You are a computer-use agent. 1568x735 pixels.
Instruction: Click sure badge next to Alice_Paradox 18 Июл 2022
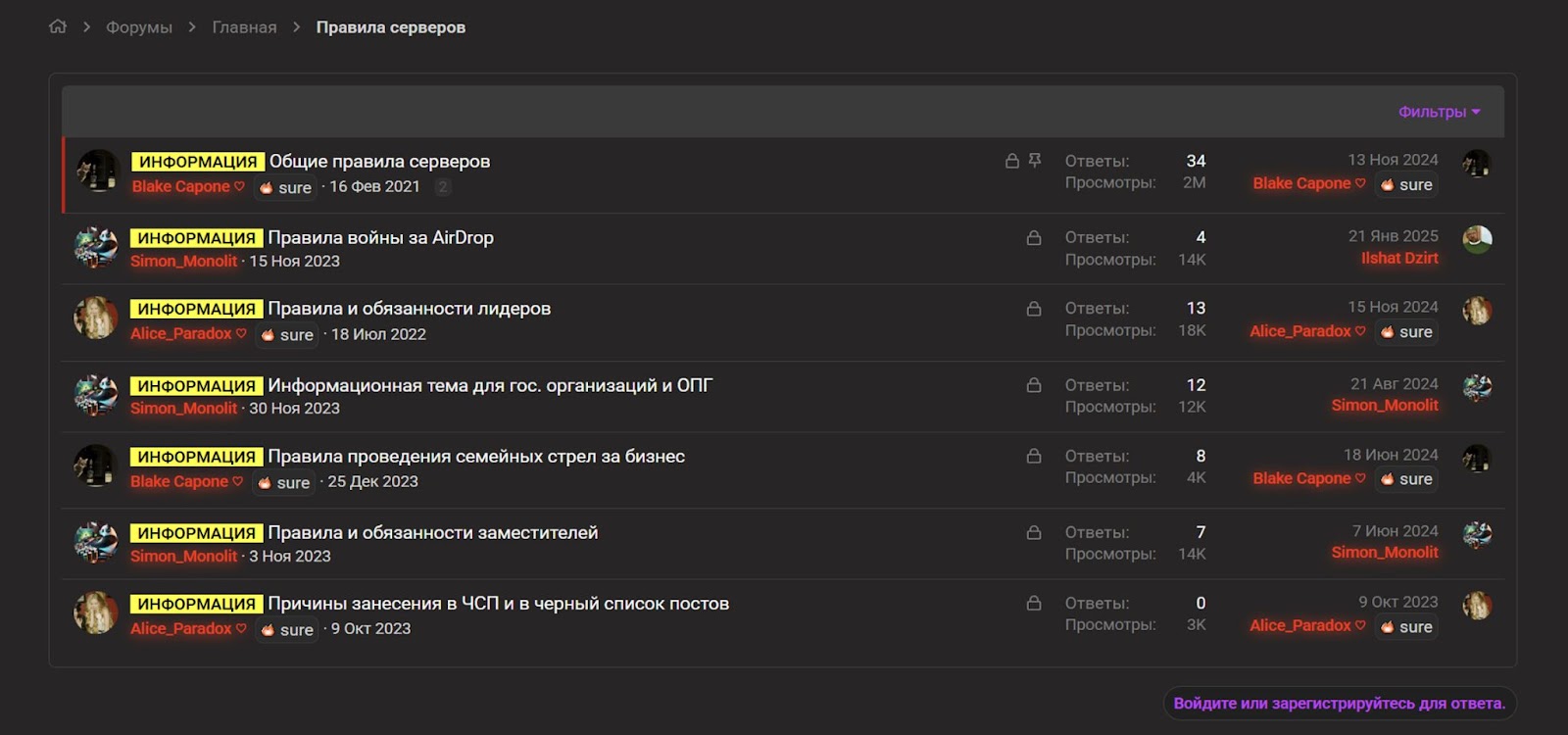coord(287,334)
